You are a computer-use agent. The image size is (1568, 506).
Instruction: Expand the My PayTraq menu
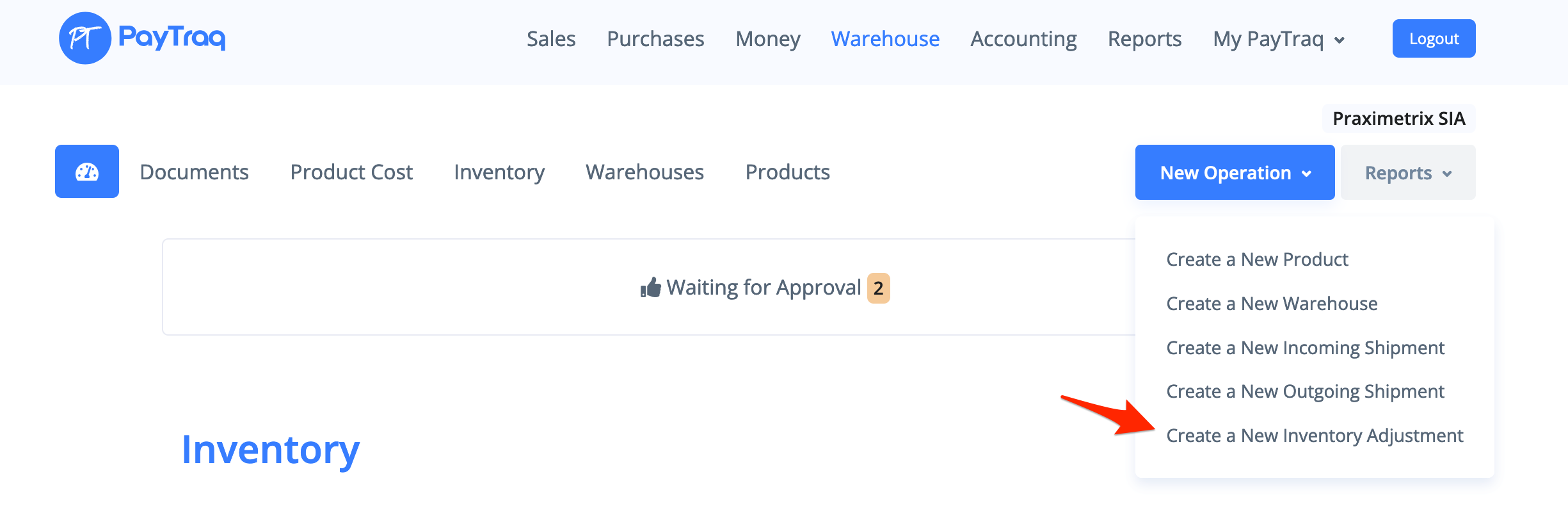1278,39
